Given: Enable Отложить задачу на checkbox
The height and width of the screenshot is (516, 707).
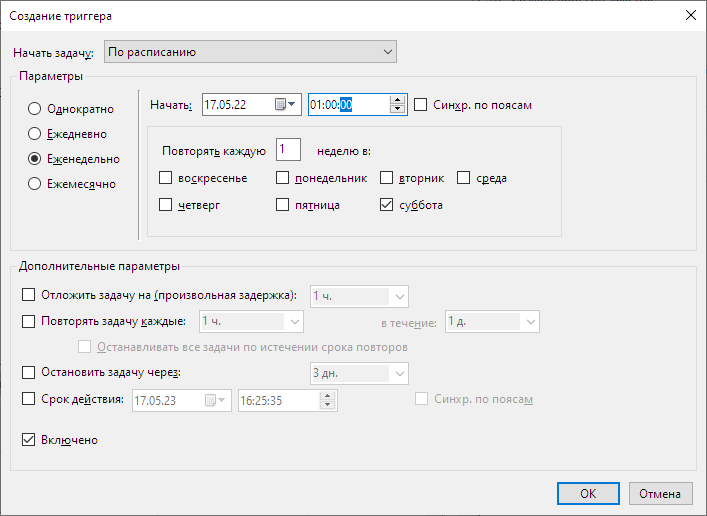Looking at the screenshot, I should pyautogui.click(x=28, y=295).
